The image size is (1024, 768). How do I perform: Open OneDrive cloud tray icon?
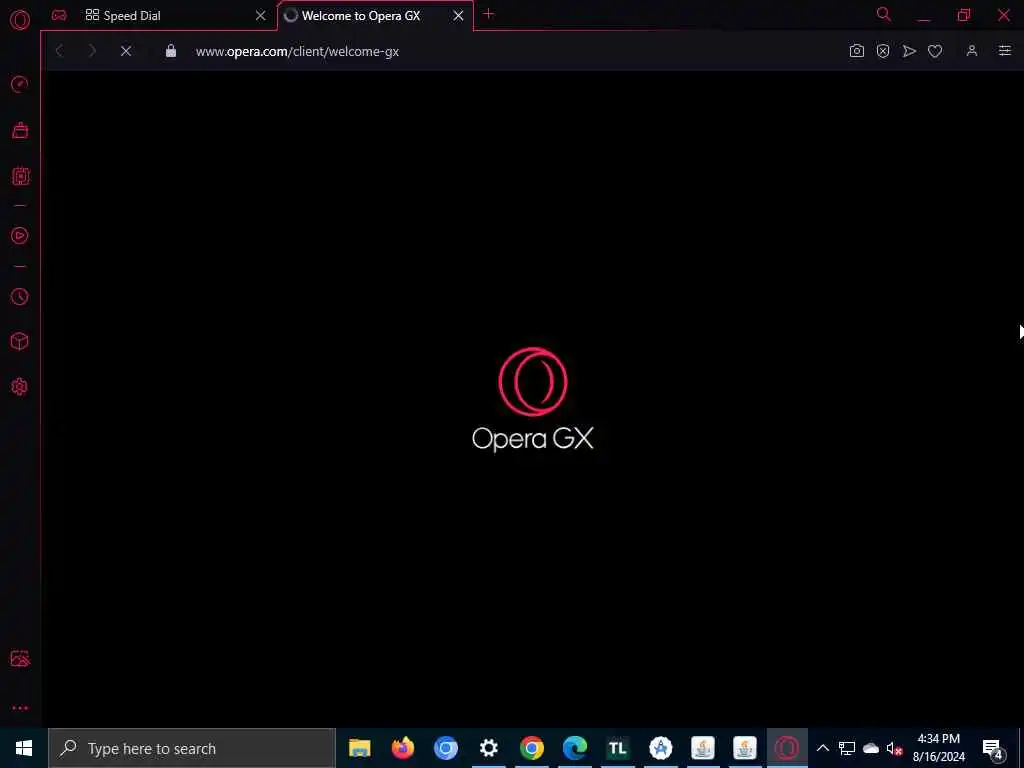pyautogui.click(x=871, y=748)
